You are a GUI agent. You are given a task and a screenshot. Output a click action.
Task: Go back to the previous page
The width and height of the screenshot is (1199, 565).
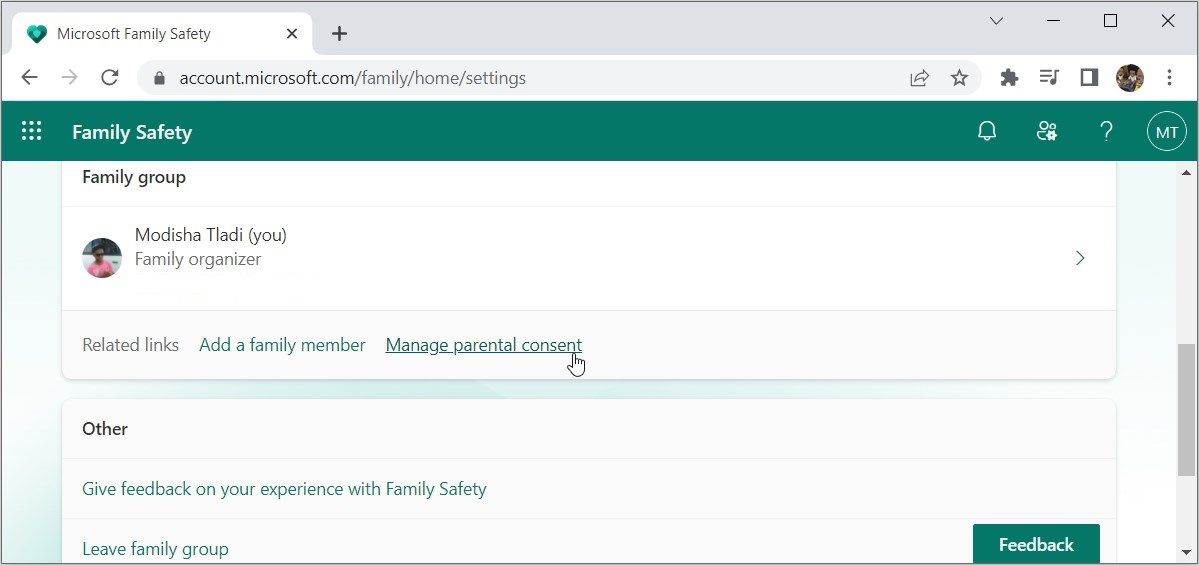pos(29,77)
